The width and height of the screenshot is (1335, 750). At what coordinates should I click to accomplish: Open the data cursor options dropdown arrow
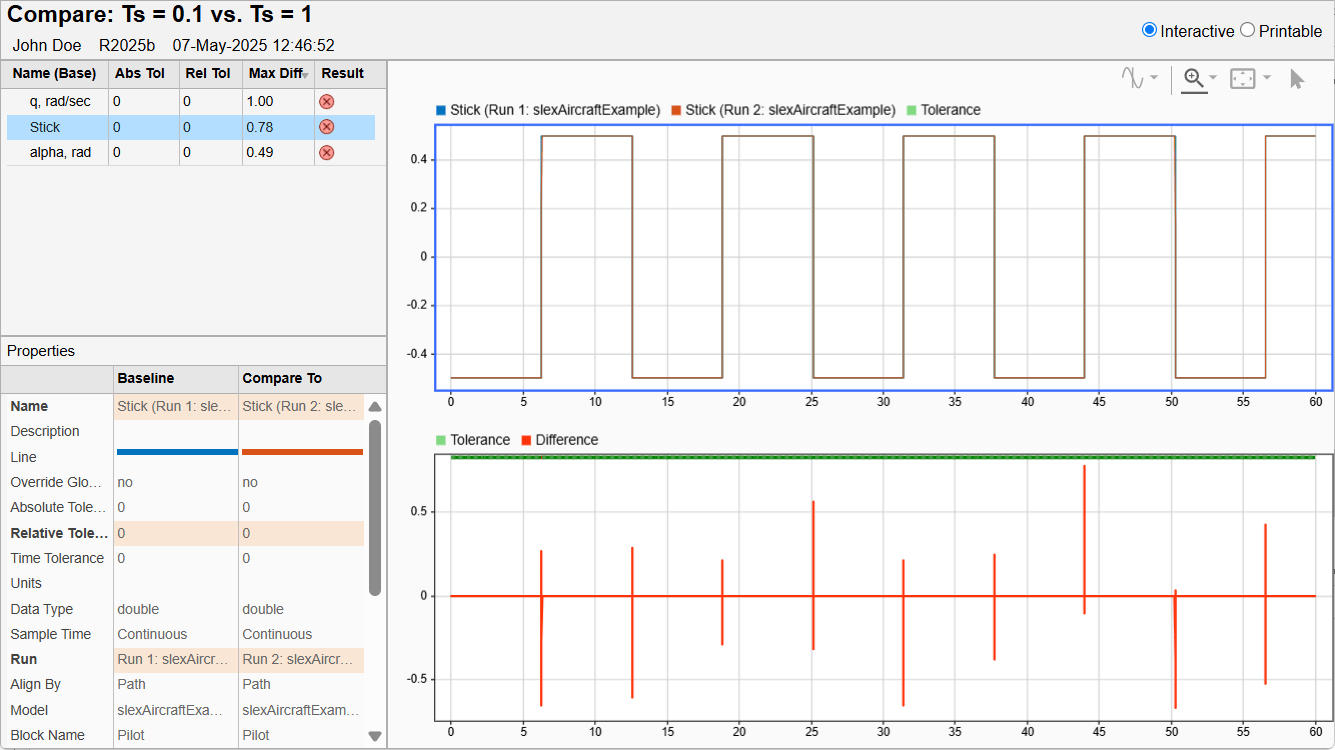pyautogui.click(x=1154, y=78)
